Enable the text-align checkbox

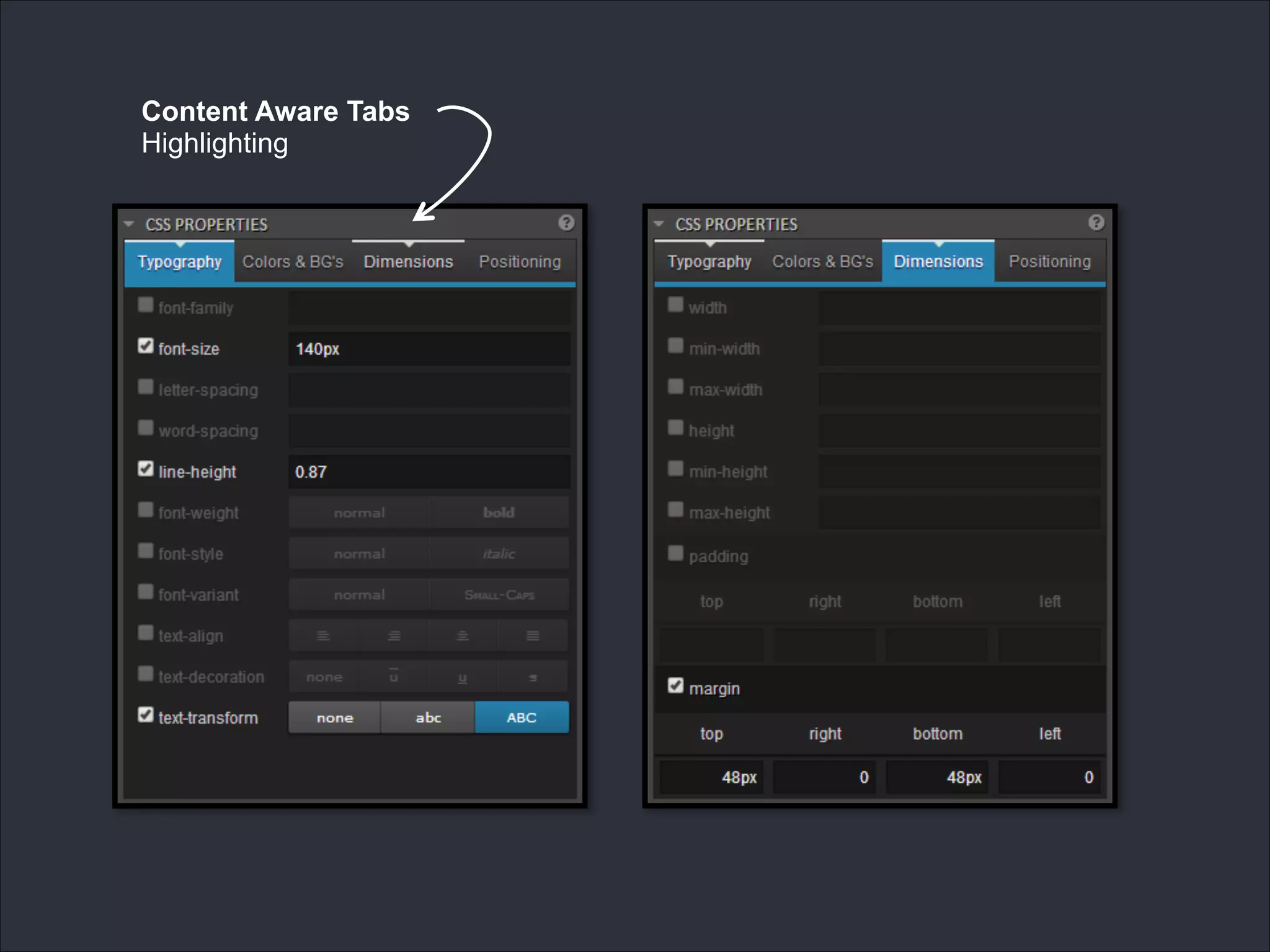pos(146,633)
